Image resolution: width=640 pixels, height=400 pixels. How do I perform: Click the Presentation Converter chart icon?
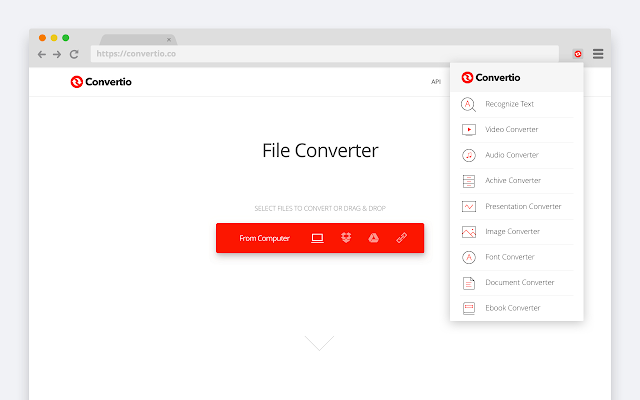pyautogui.click(x=469, y=207)
